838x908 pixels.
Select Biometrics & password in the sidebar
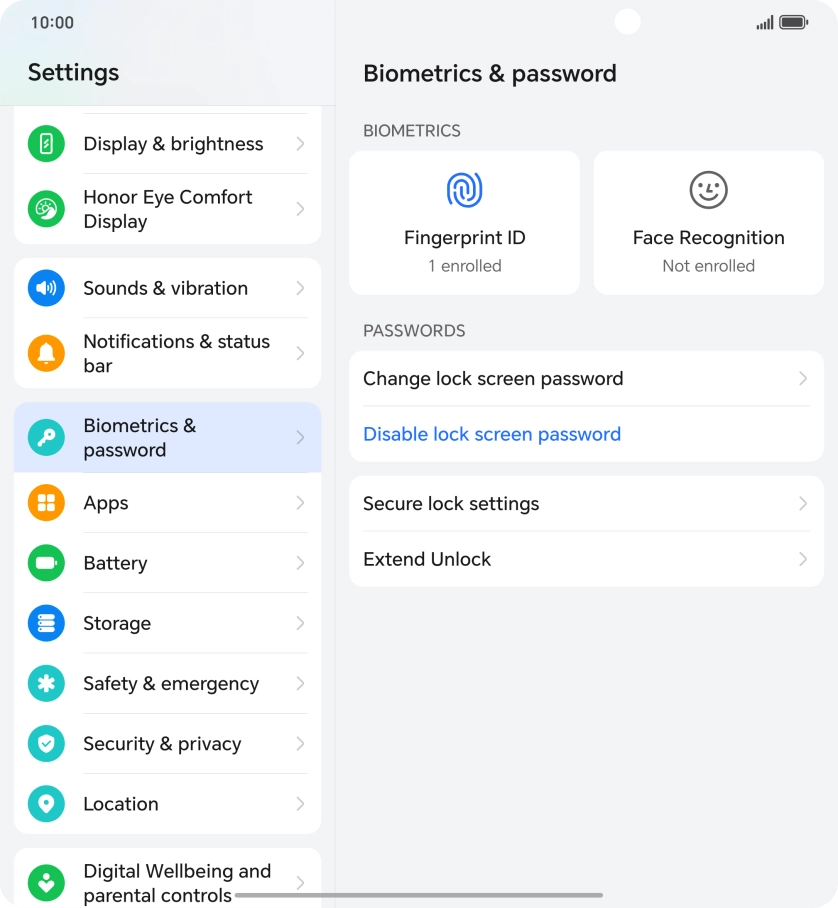(x=167, y=437)
